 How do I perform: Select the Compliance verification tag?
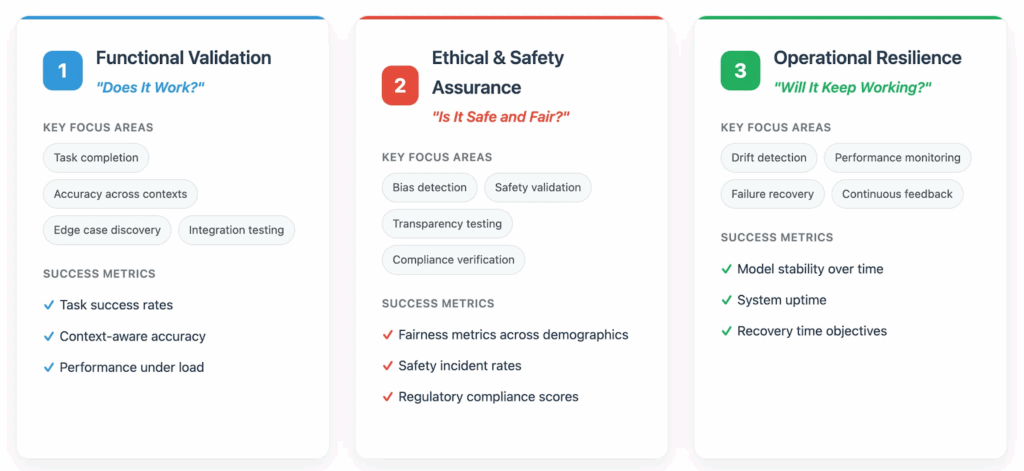click(453, 260)
